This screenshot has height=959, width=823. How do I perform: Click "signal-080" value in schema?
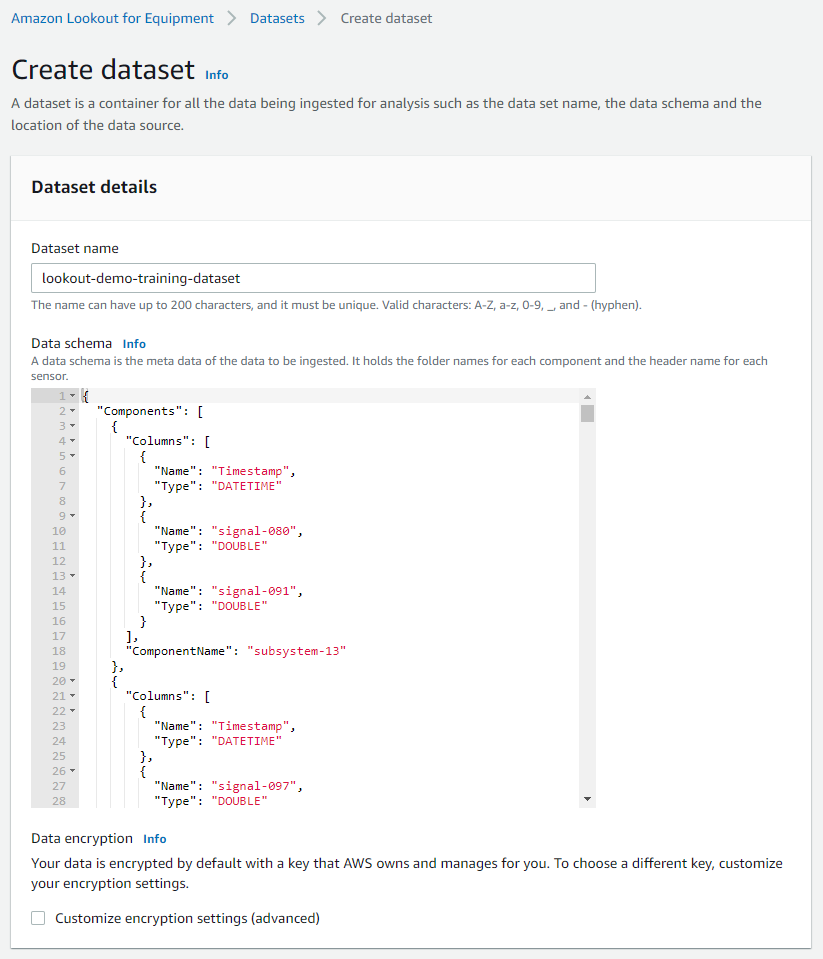[254, 531]
